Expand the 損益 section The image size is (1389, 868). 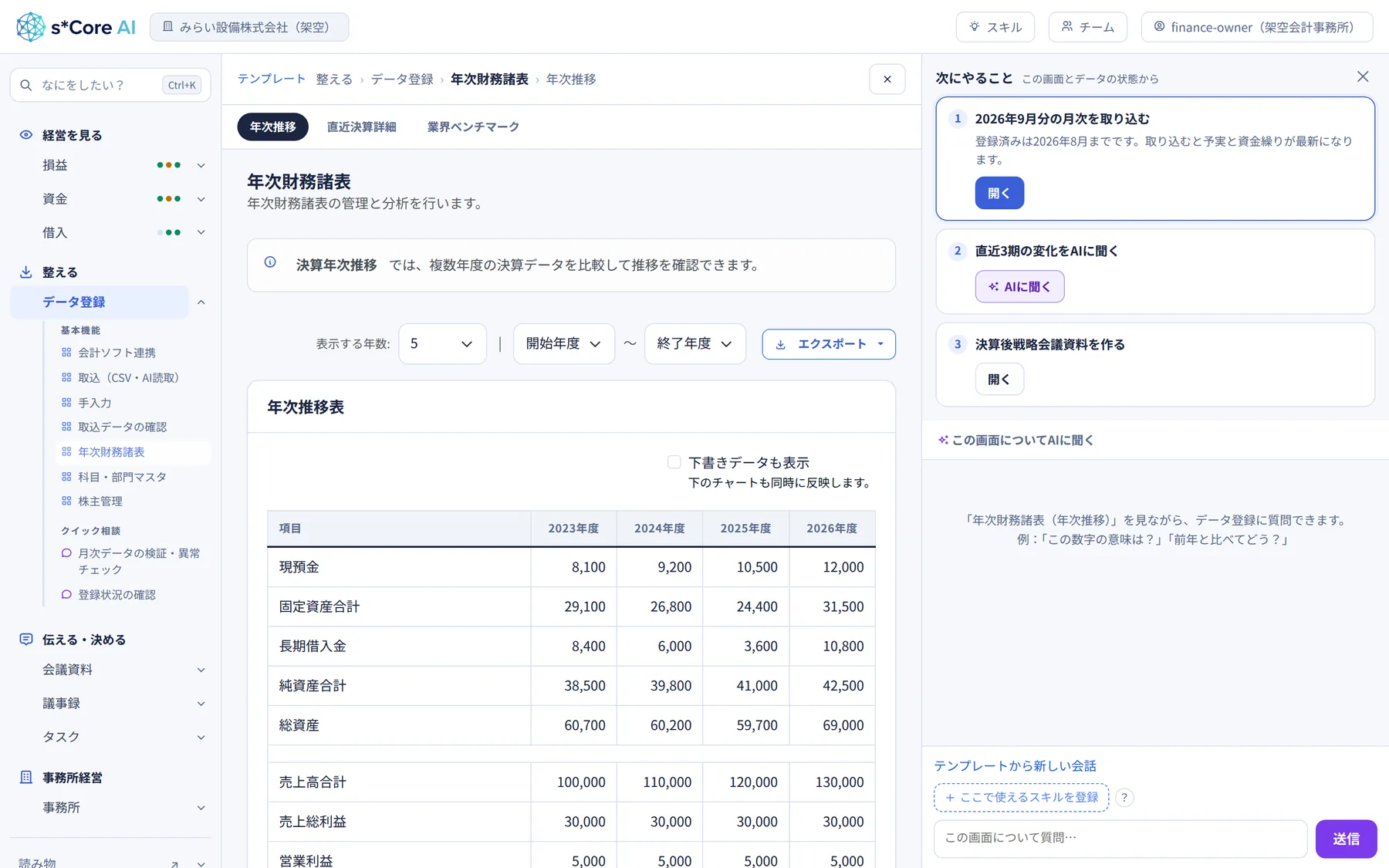201,165
